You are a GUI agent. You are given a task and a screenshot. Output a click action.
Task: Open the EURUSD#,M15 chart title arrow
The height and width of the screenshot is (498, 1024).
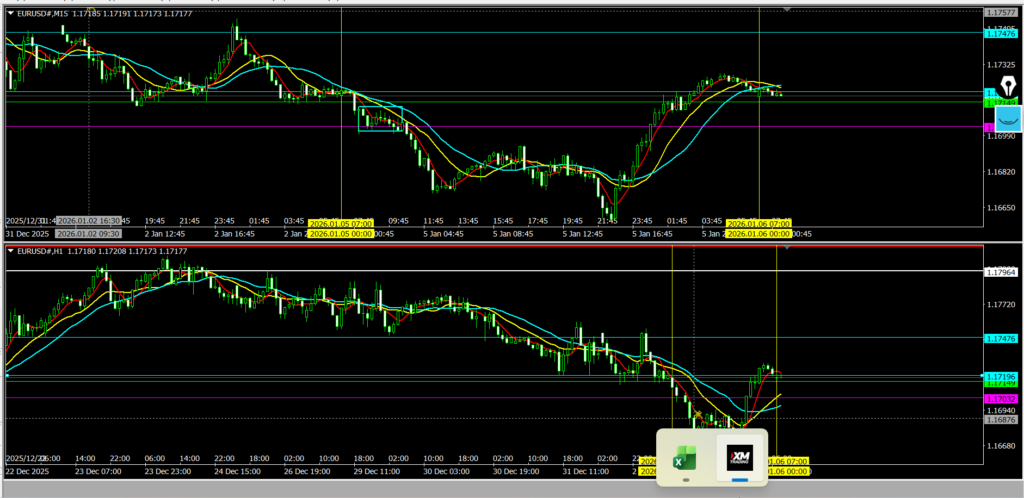[10, 13]
